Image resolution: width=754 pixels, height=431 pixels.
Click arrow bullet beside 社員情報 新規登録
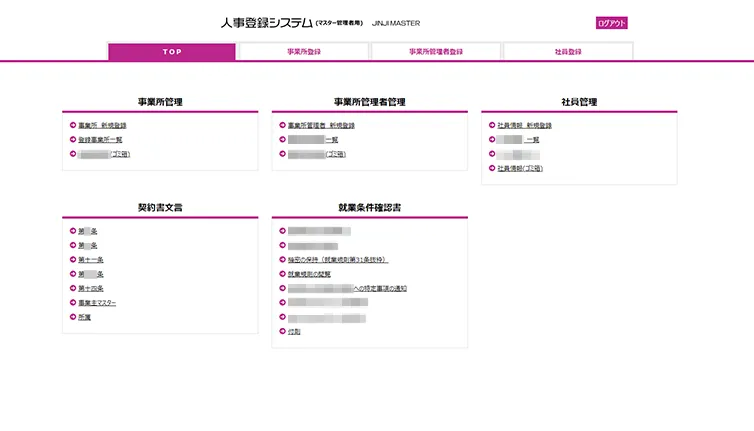(x=492, y=125)
